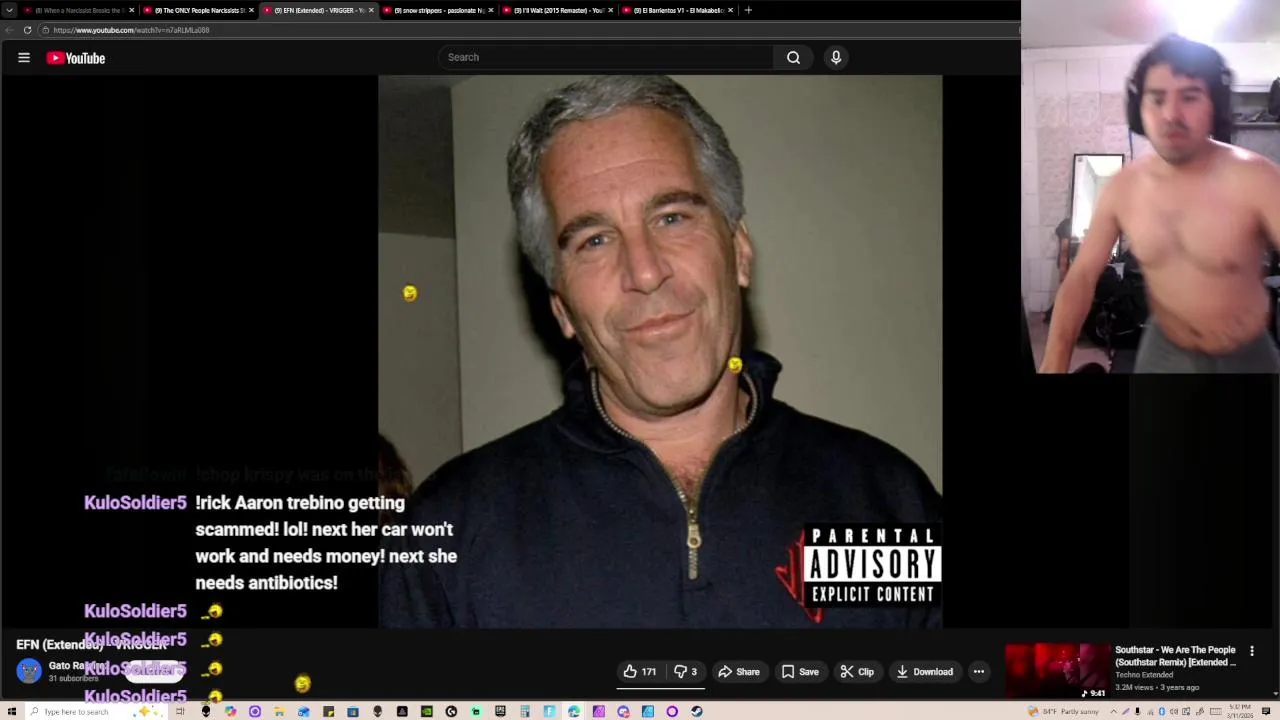The height and width of the screenshot is (720, 1280).
Task: Like the video with 171 likes
Action: [640, 672]
